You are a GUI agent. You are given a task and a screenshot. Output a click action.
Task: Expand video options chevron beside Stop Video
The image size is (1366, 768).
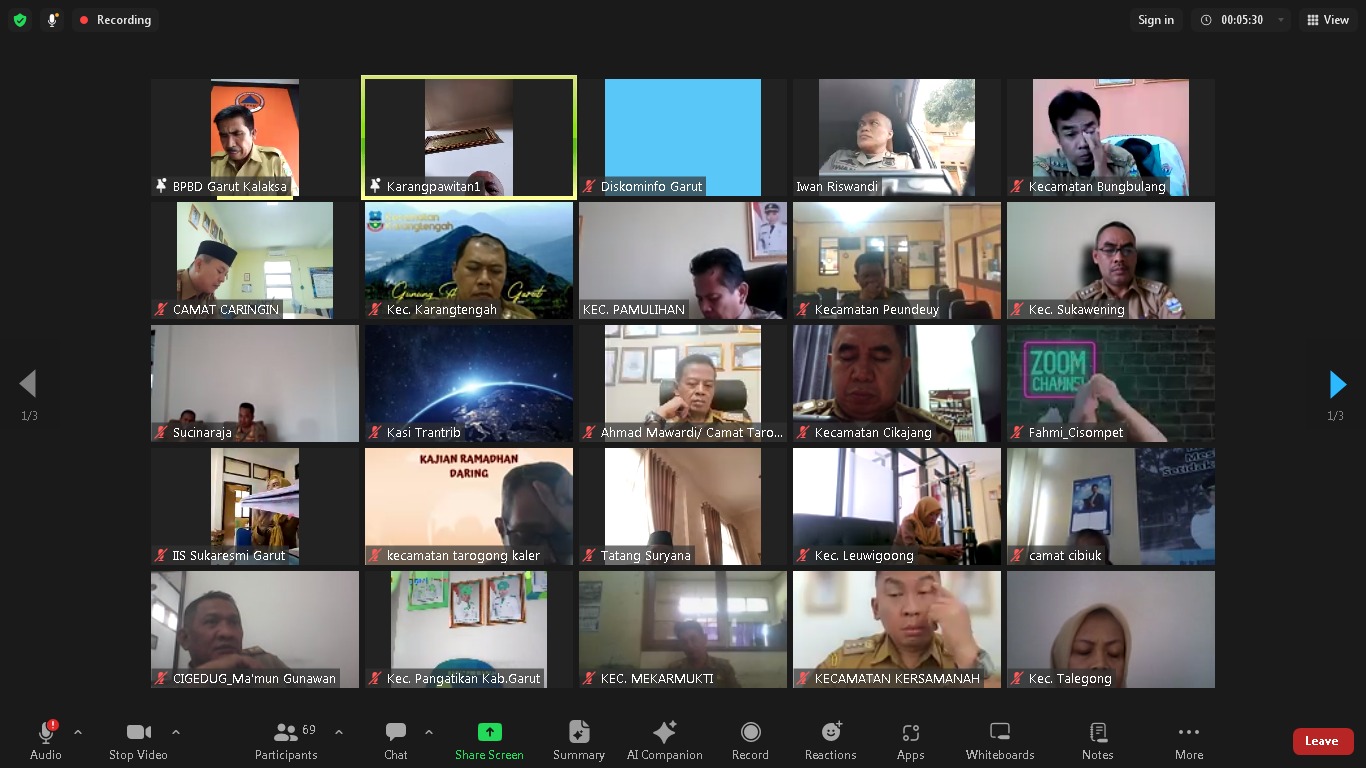pos(176,732)
